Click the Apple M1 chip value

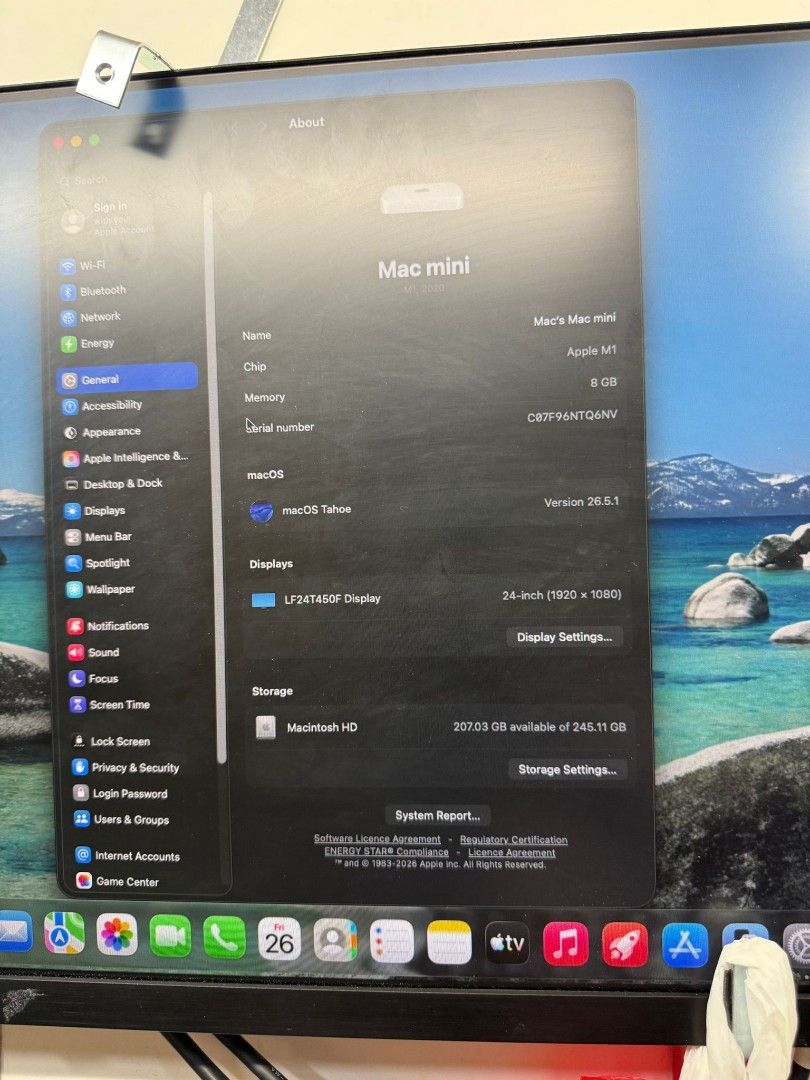pyautogui.click(x=591, y=351)
